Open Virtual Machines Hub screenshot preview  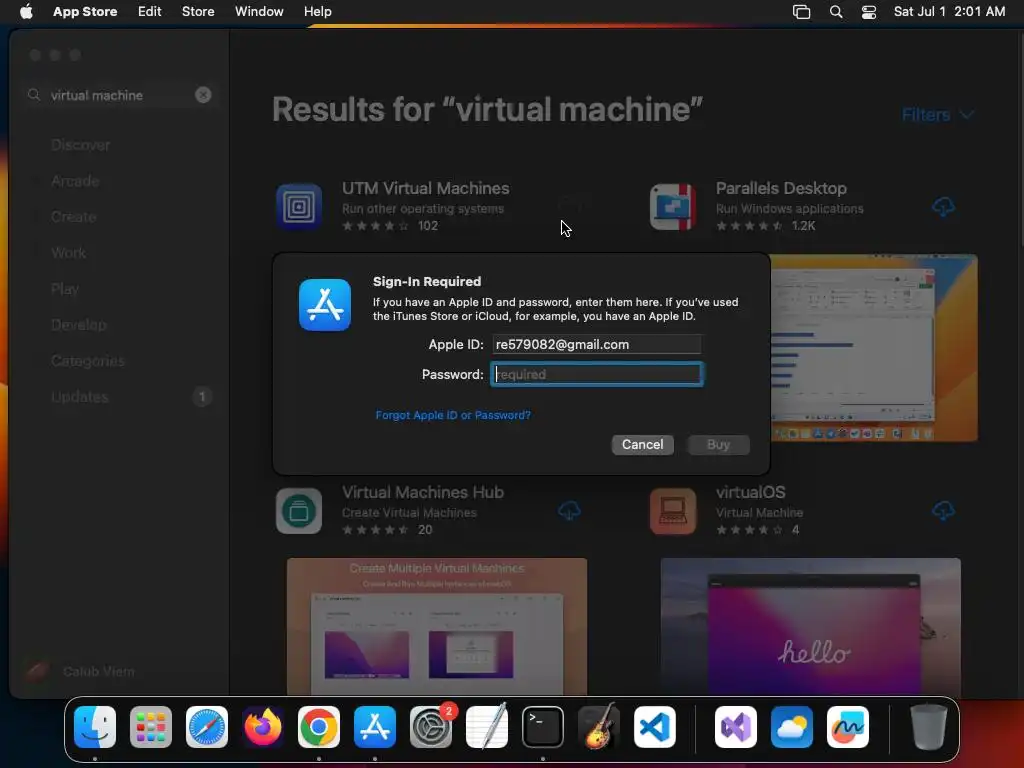(437, 626)
